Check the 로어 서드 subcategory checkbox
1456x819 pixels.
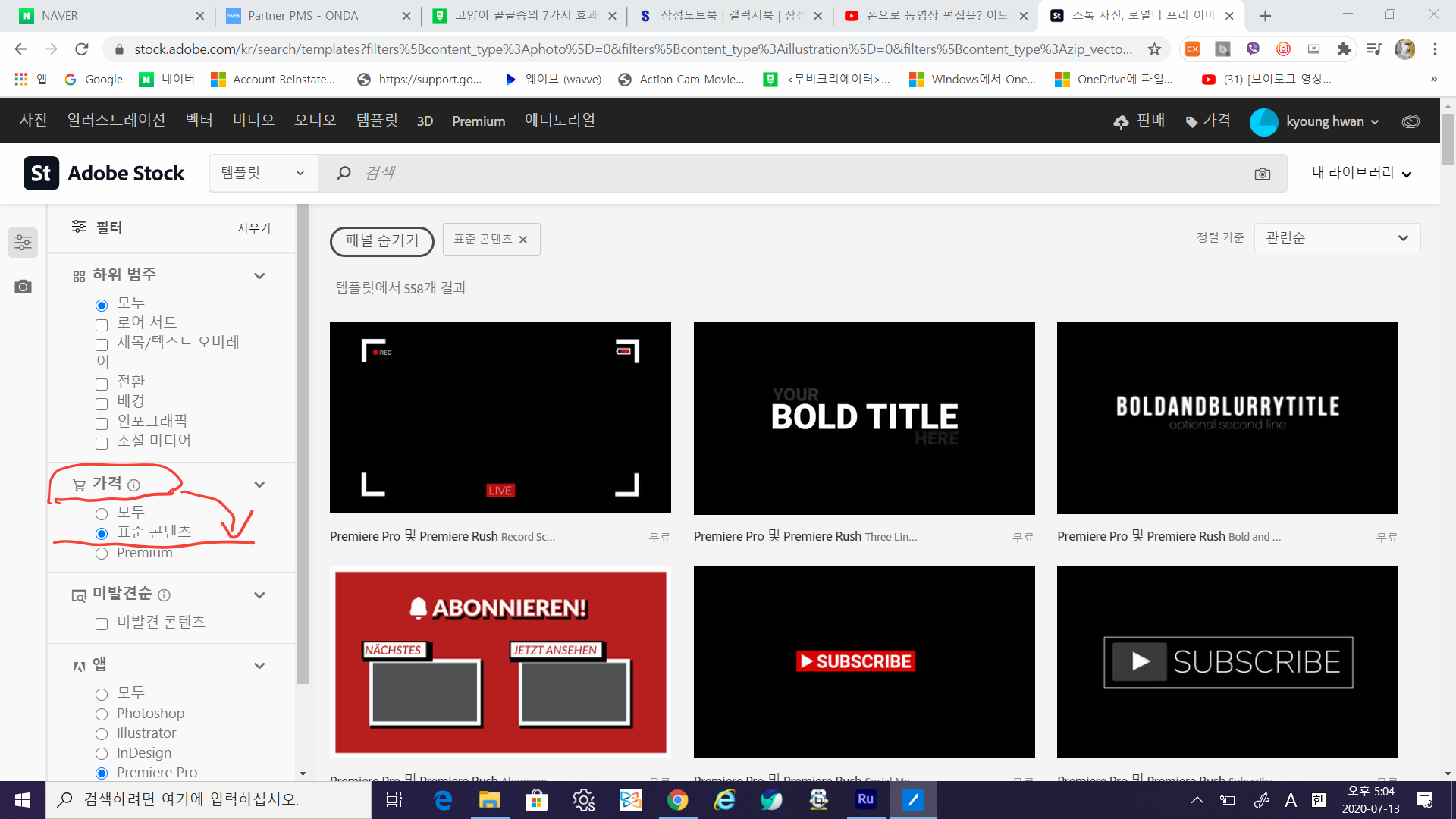[x=102, y=325]
